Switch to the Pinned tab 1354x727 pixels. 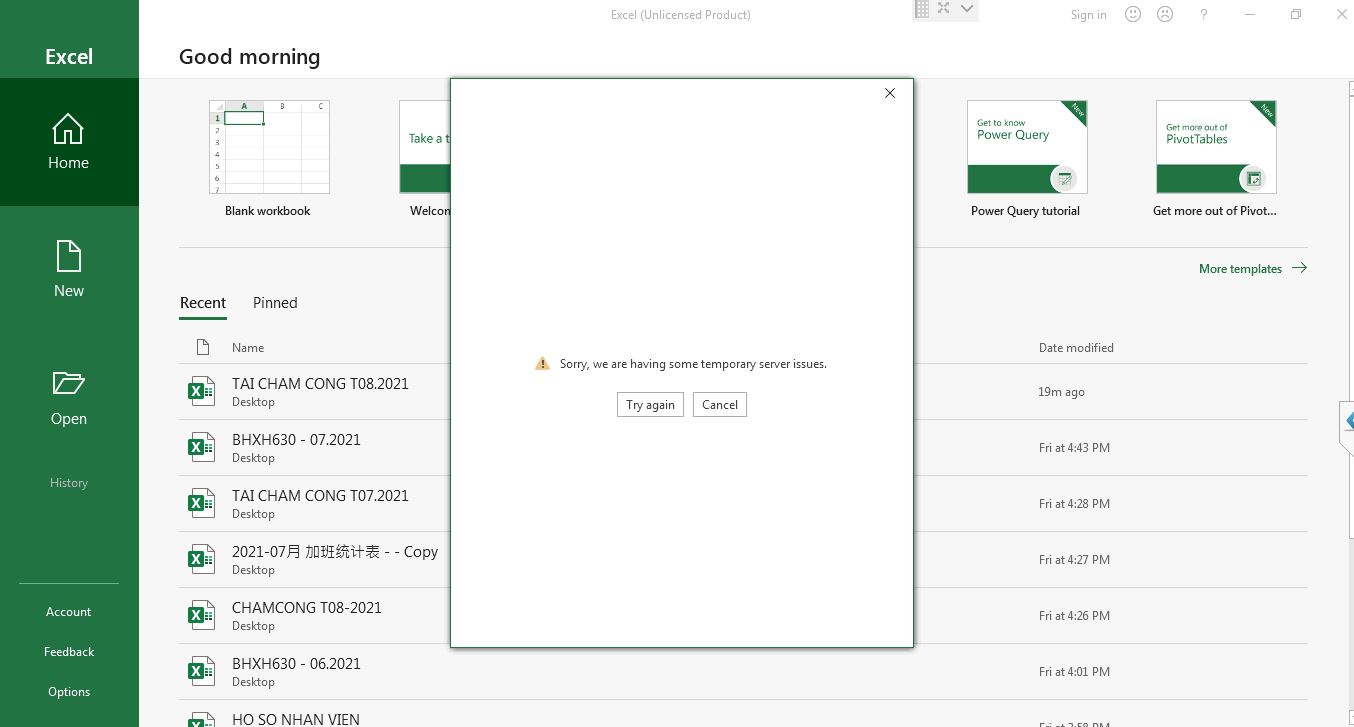tap(275, 303)
